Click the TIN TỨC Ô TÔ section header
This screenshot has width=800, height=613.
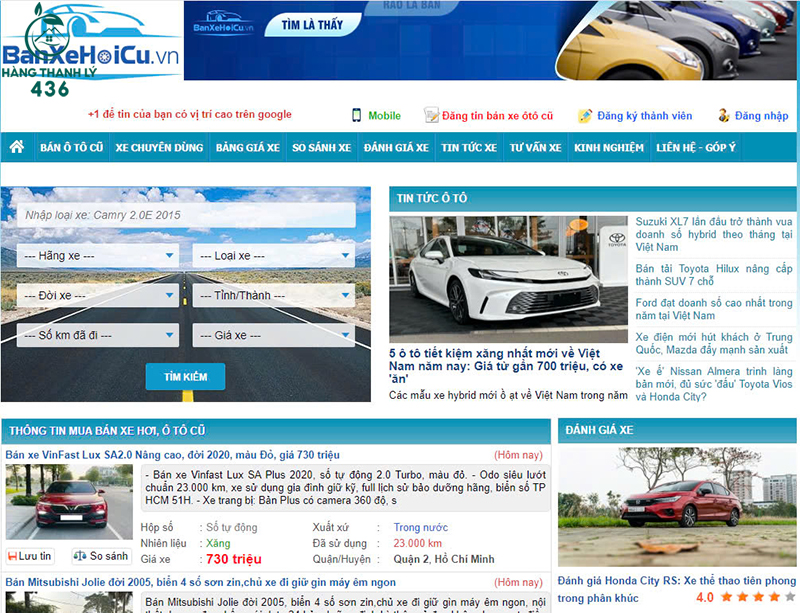(x=592, y=199)
